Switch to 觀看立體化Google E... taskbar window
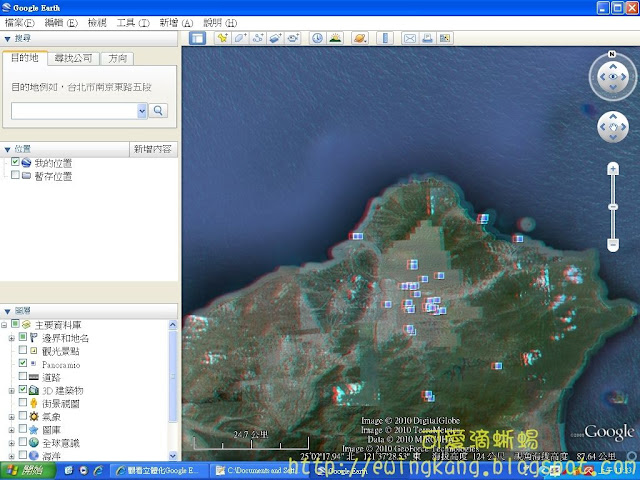Viewport: 640px width, 480px height. pos(158,471)
